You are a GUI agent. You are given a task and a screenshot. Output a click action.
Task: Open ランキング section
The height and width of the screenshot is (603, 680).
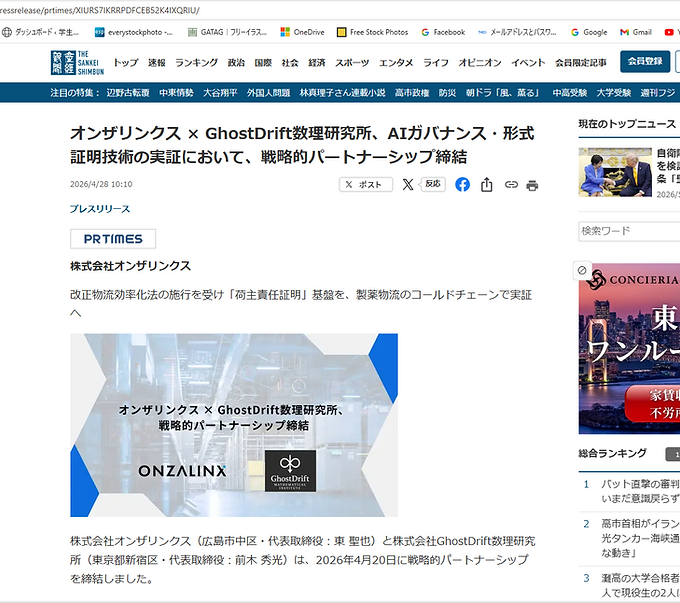[196, 63]
